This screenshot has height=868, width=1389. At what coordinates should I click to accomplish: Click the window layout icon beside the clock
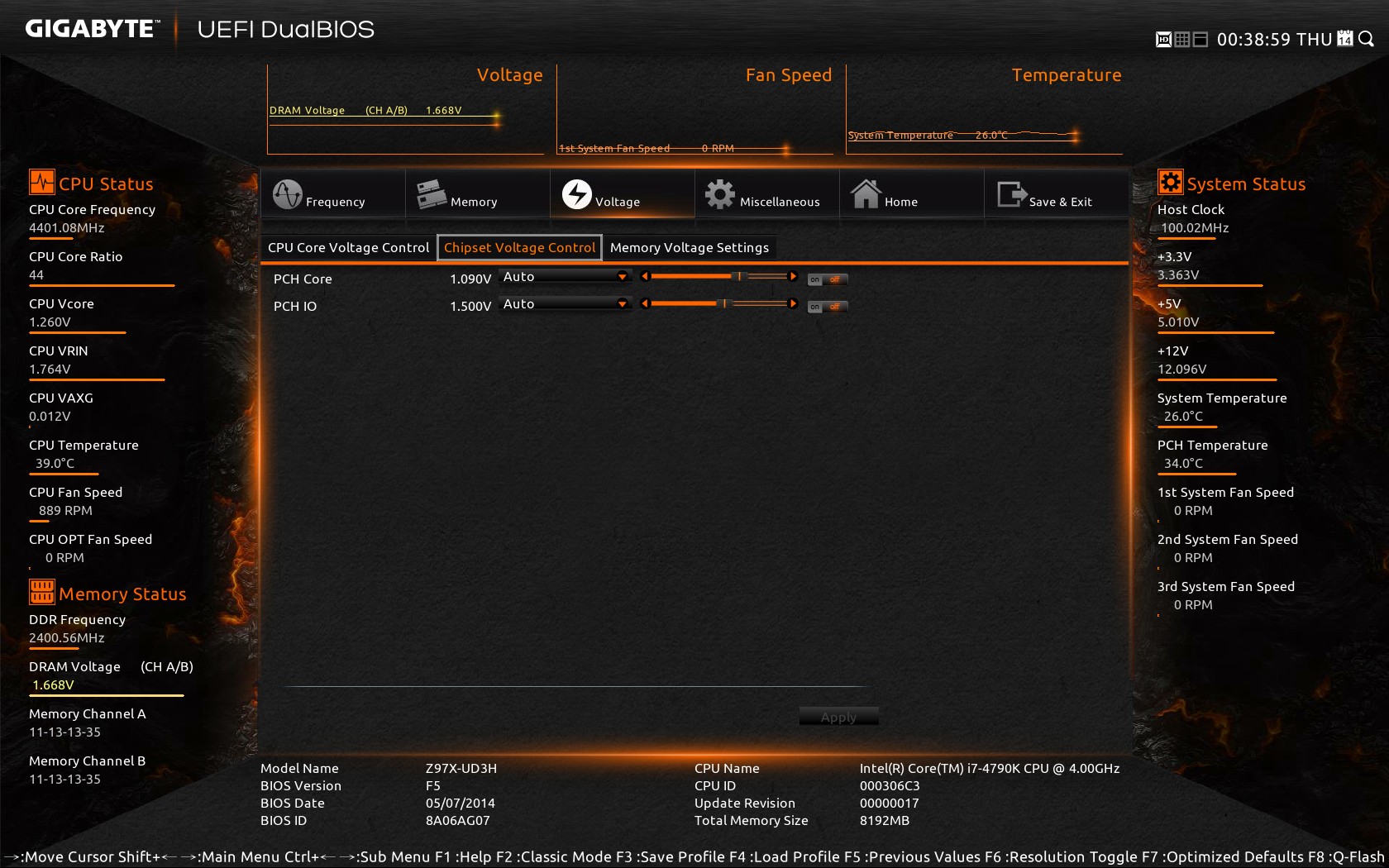coord(1200,39)
